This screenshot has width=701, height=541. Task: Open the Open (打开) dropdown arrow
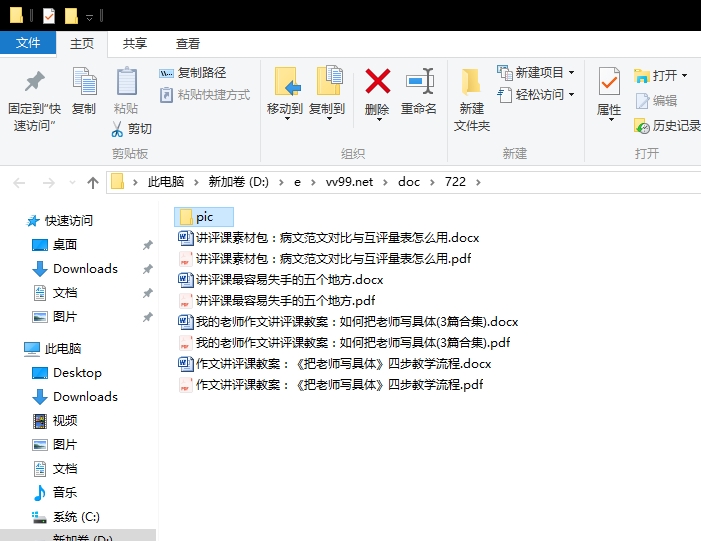tap(684, 76)
